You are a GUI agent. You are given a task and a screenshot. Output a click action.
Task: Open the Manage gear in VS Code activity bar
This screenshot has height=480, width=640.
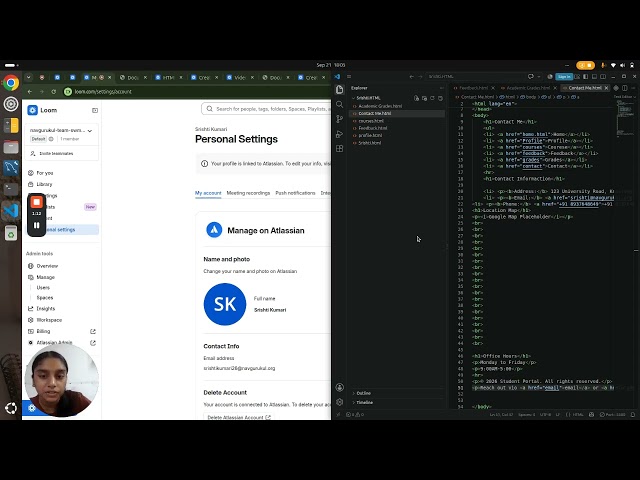click(x=340, y=402)
